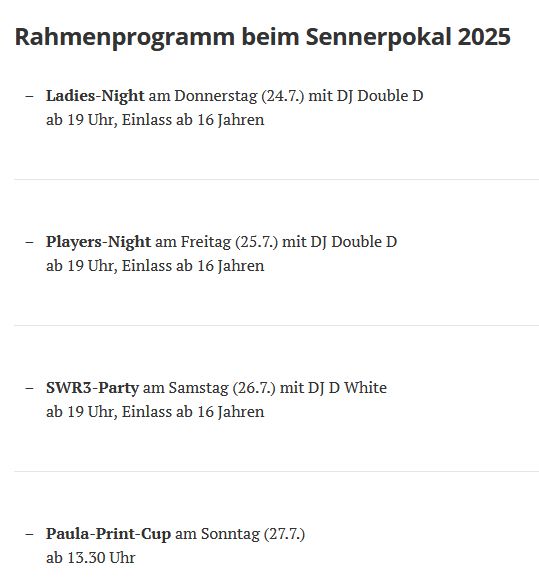Click entry time line under SWR3-Party
This screenshot has height=587, width=539.
pos(155,413)
